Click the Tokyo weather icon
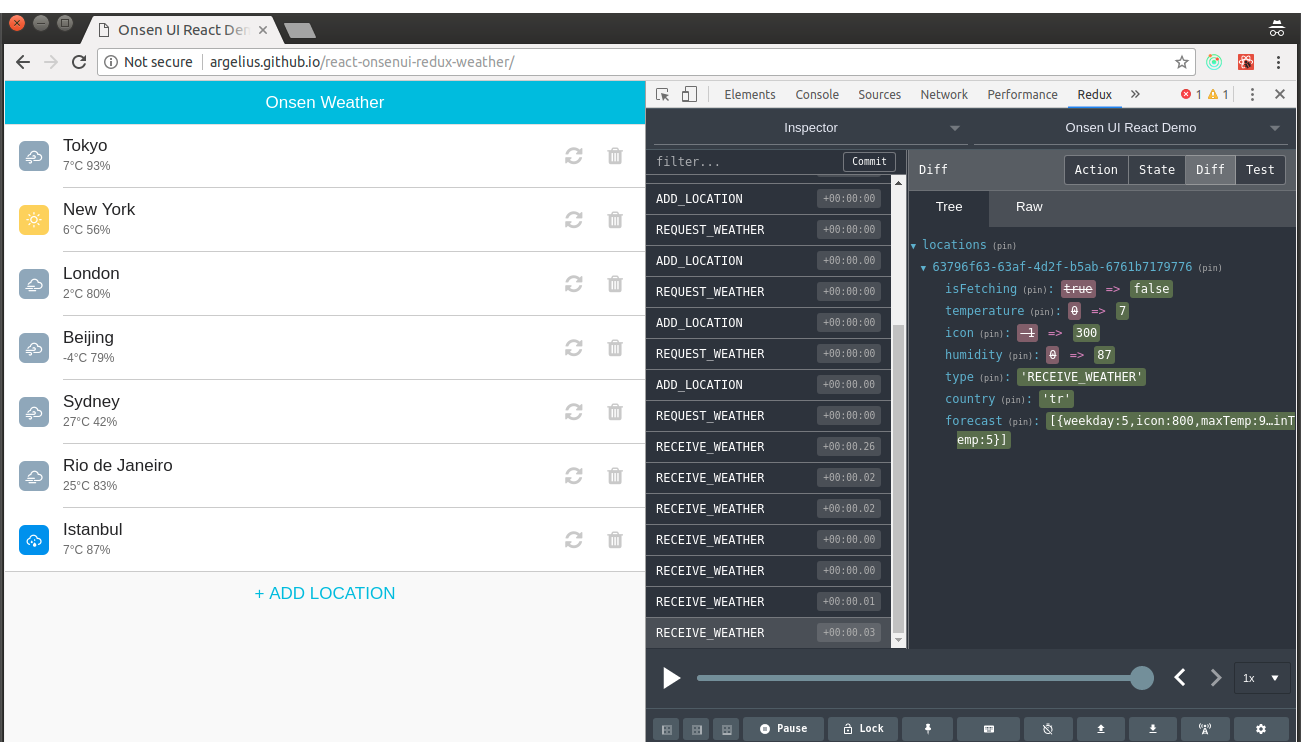This screenshot has height=755, width=1301. 34,156
